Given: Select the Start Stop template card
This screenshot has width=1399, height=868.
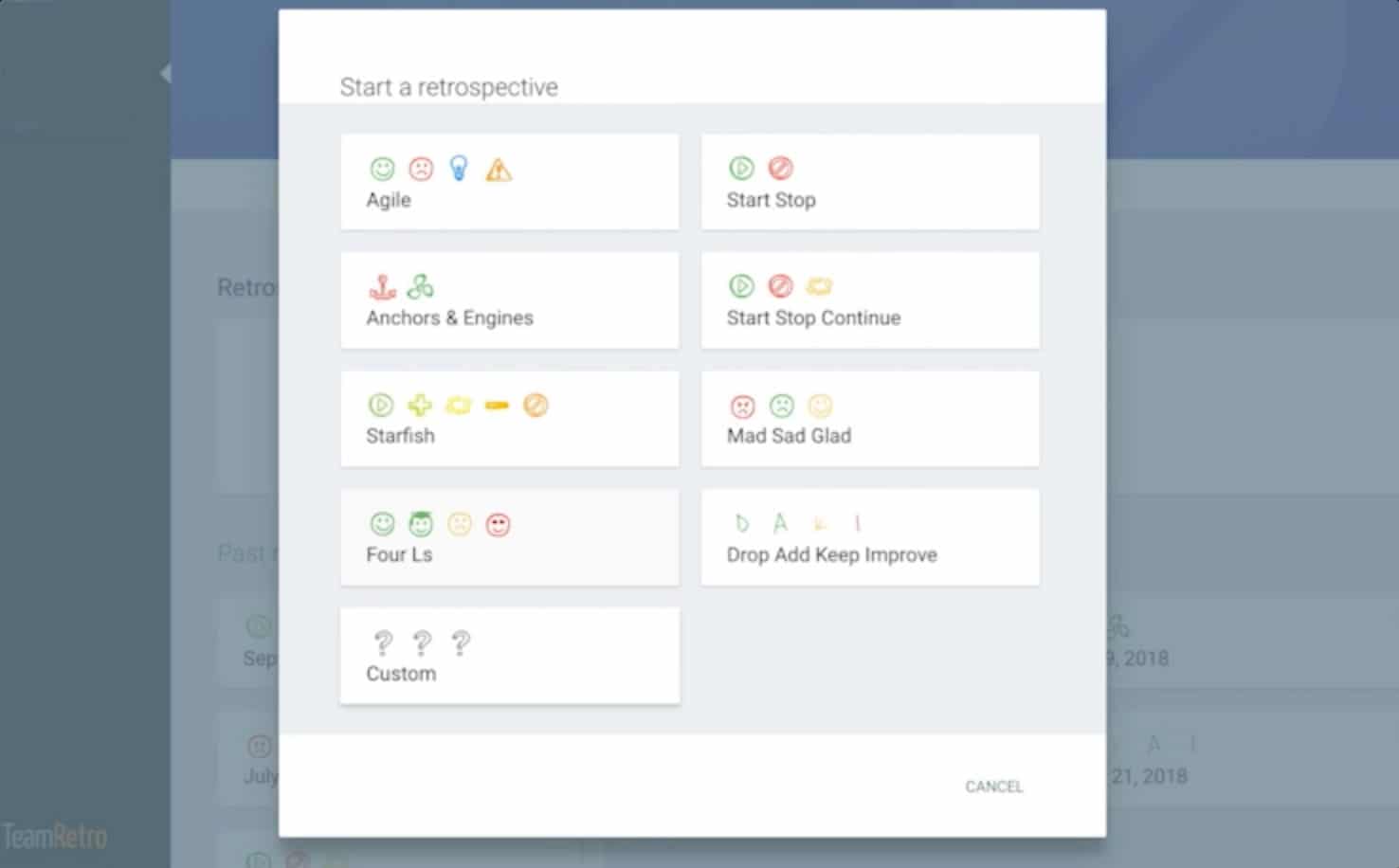Looking at the screenshot, I should [x=870, y=182].
